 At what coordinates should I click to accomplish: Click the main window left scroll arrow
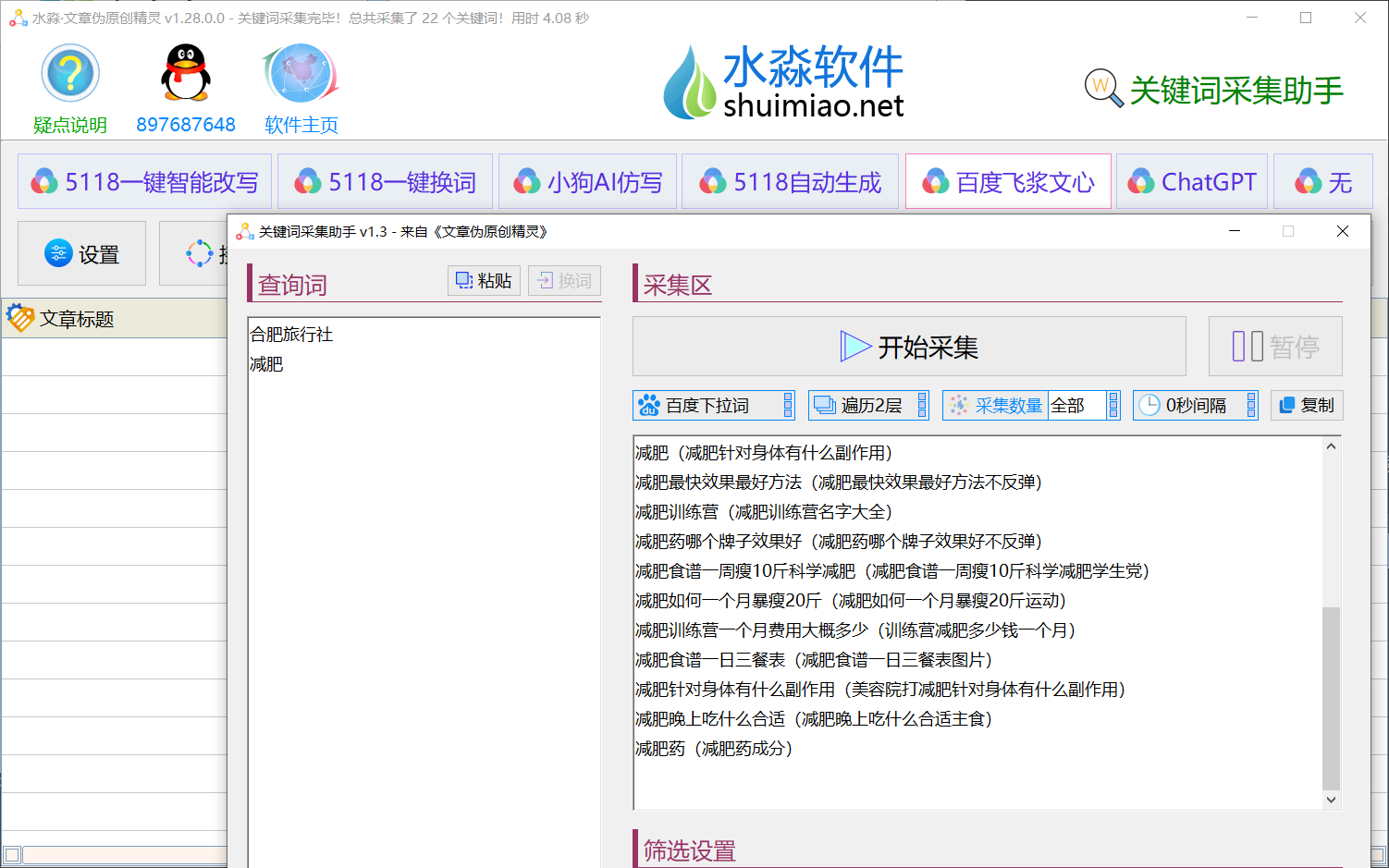(12, 855)
